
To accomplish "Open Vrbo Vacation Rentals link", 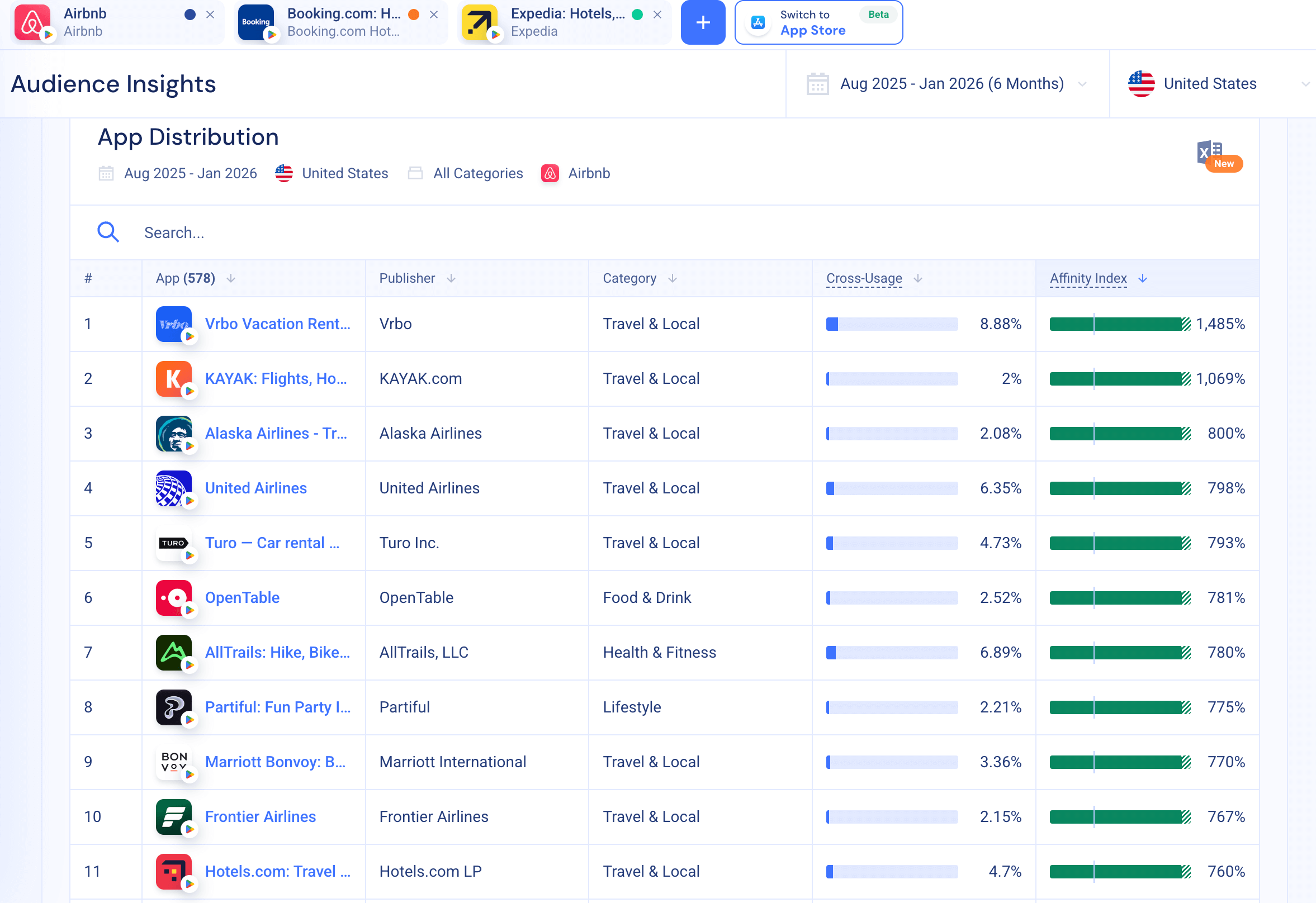I will coord(277,324).
